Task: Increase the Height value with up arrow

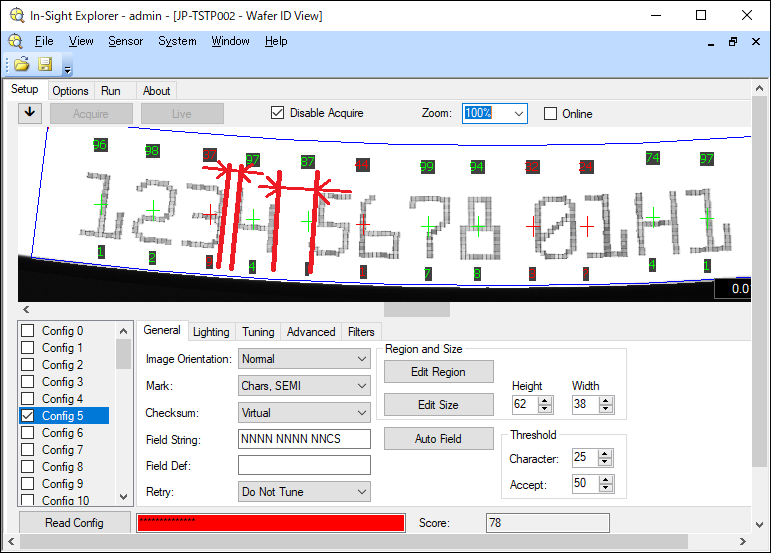Action: [545, 400]
